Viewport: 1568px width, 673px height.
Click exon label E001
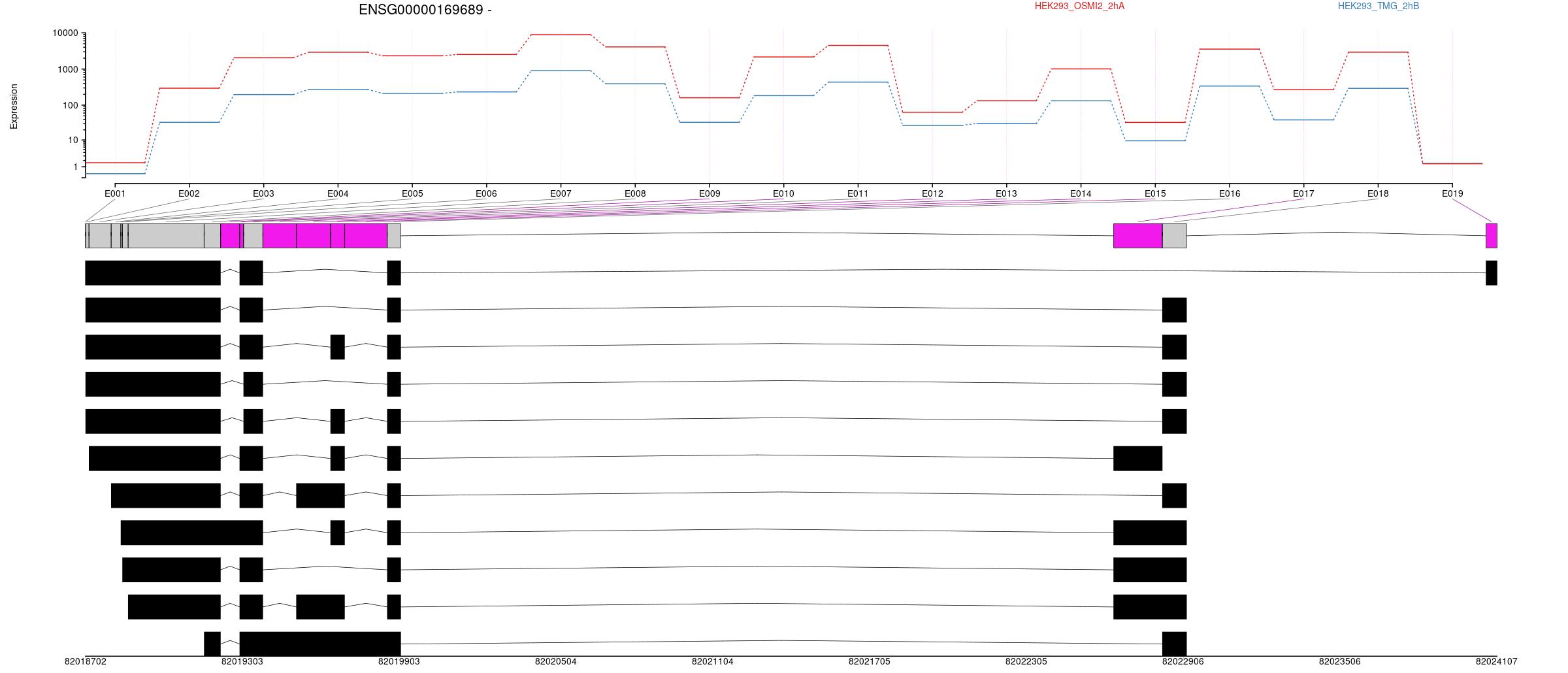pyautogui.click(x=115, y=193)
